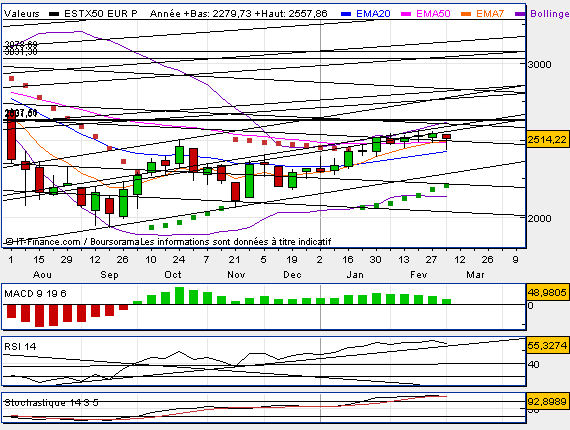Click the Jan month label
Screen dimensions: 570x430
coord(355,274)
